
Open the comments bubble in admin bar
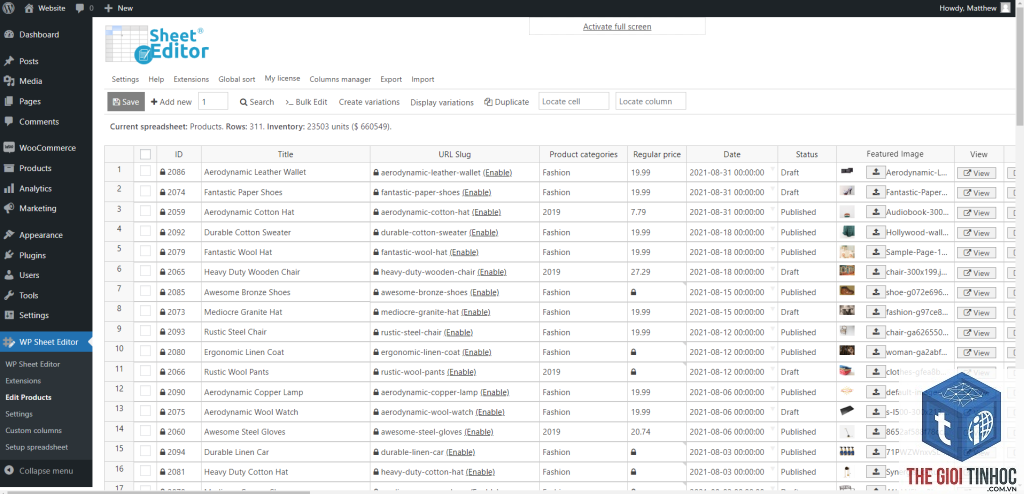pyautogui.click(x=84, y=8)
